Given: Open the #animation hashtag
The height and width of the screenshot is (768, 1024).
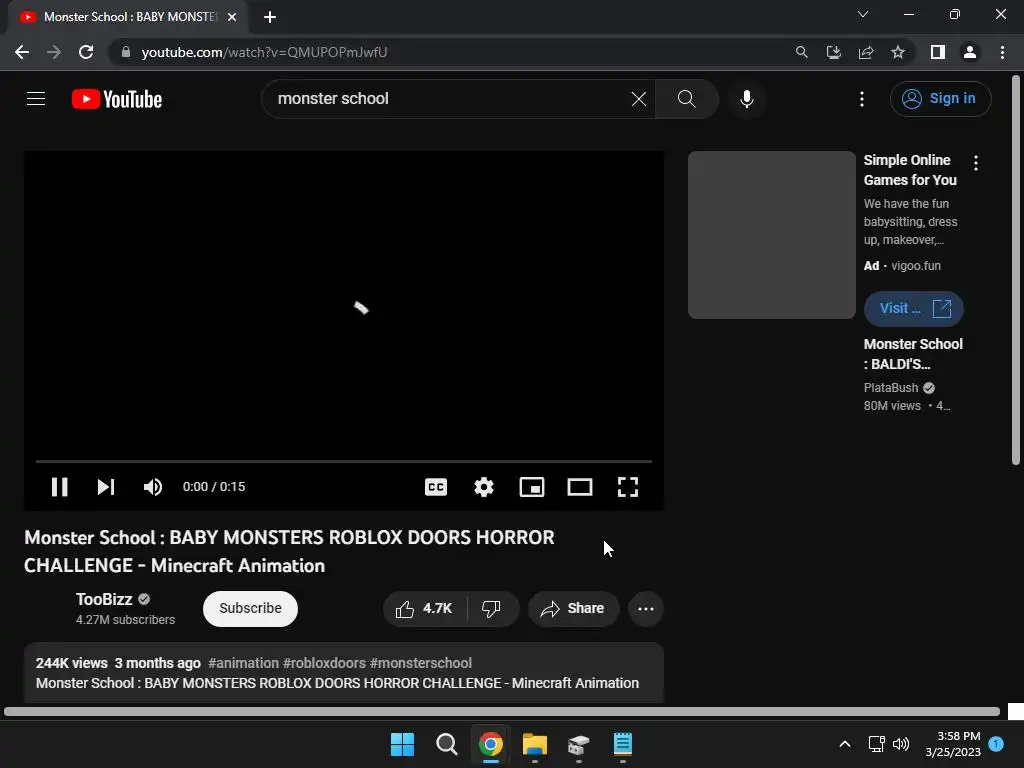Looking at the screenshot, I should pos(243,663).
